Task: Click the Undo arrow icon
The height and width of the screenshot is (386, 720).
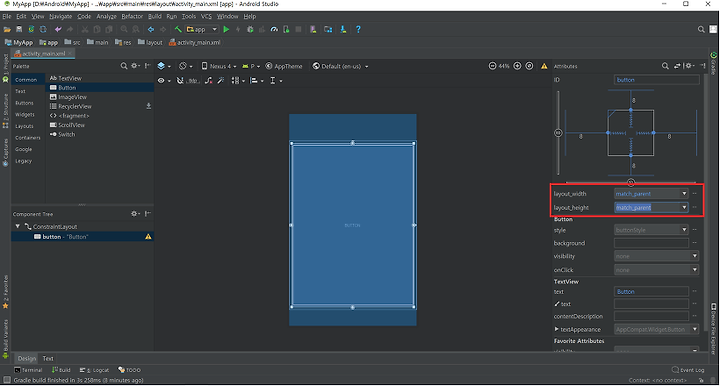Action: pos(58,29)
